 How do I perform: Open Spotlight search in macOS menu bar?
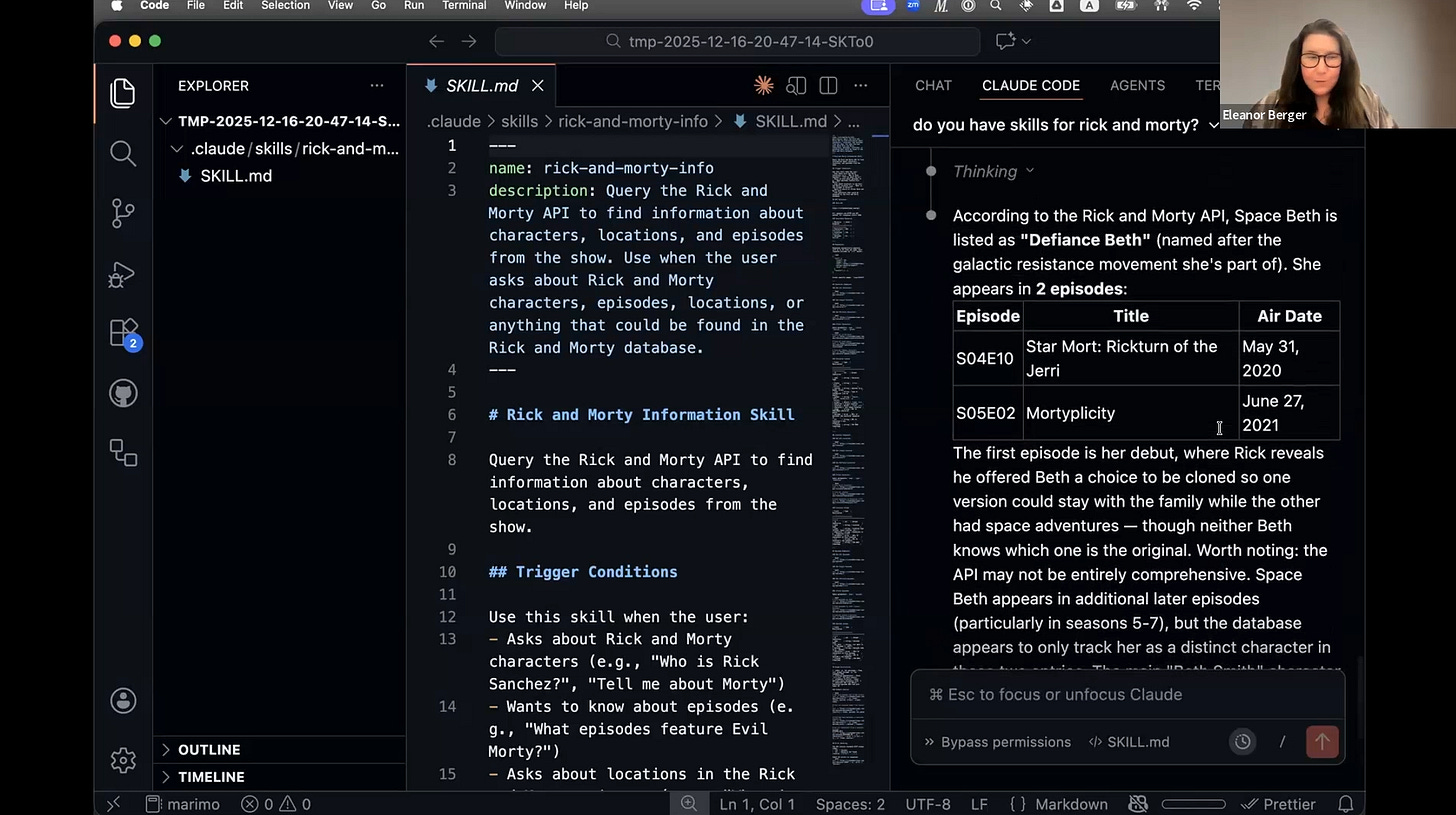pos(995,6)
